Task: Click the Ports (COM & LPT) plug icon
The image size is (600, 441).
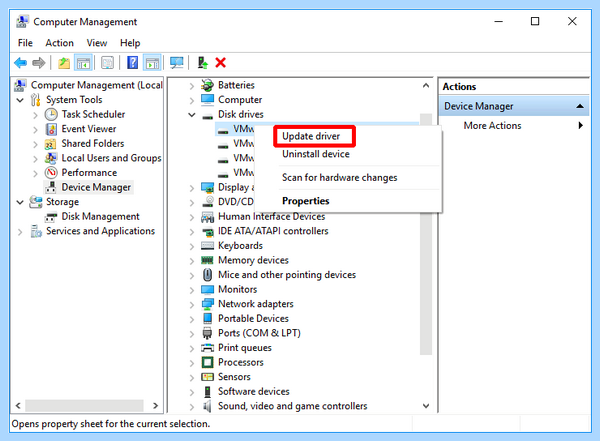Action: click(x=207, y=333)
